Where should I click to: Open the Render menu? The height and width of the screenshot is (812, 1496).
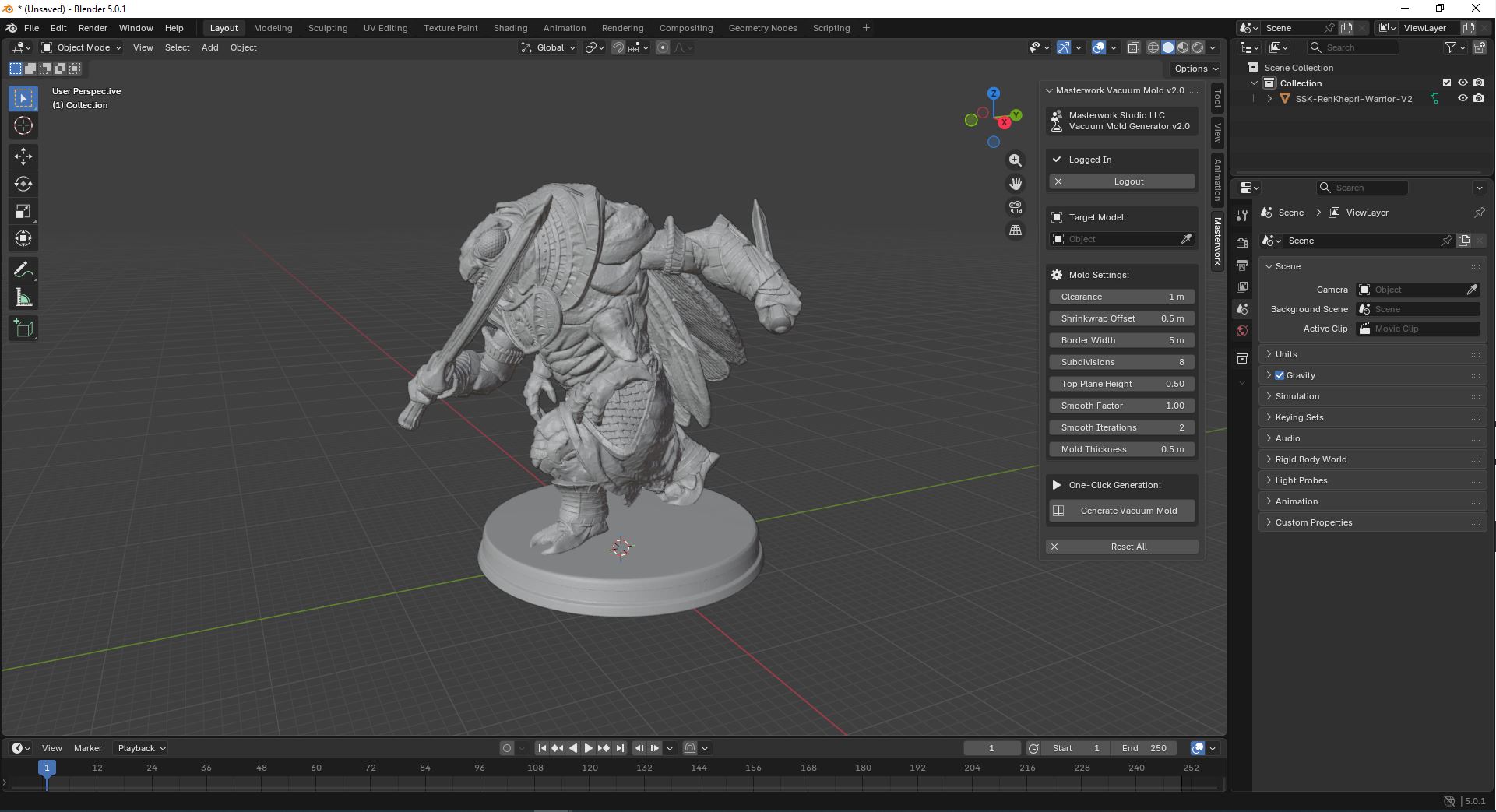(93, 28)
